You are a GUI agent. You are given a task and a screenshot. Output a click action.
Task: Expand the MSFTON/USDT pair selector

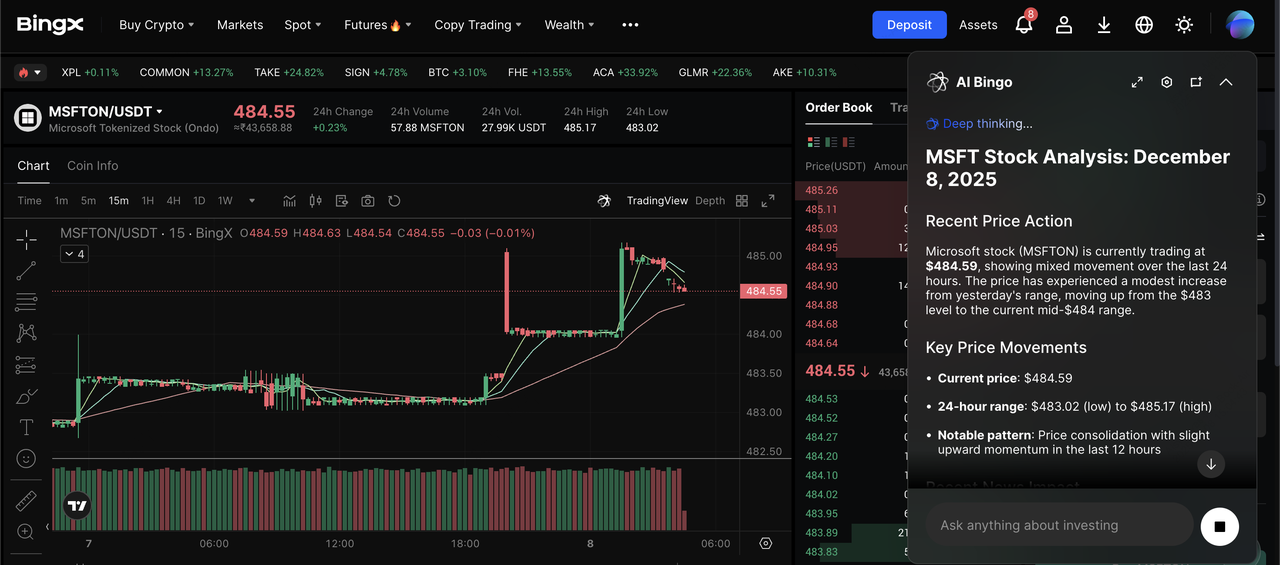(x=159, y=112)
